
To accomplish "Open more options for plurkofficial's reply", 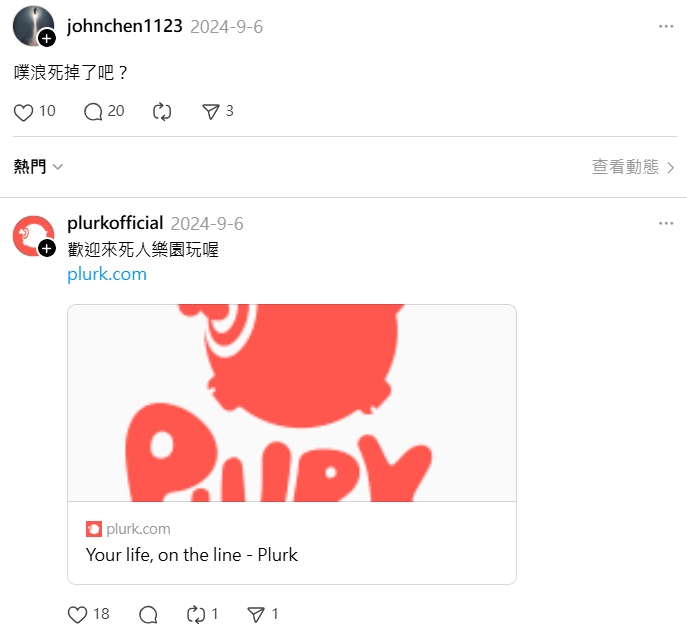I will [666, 223].
